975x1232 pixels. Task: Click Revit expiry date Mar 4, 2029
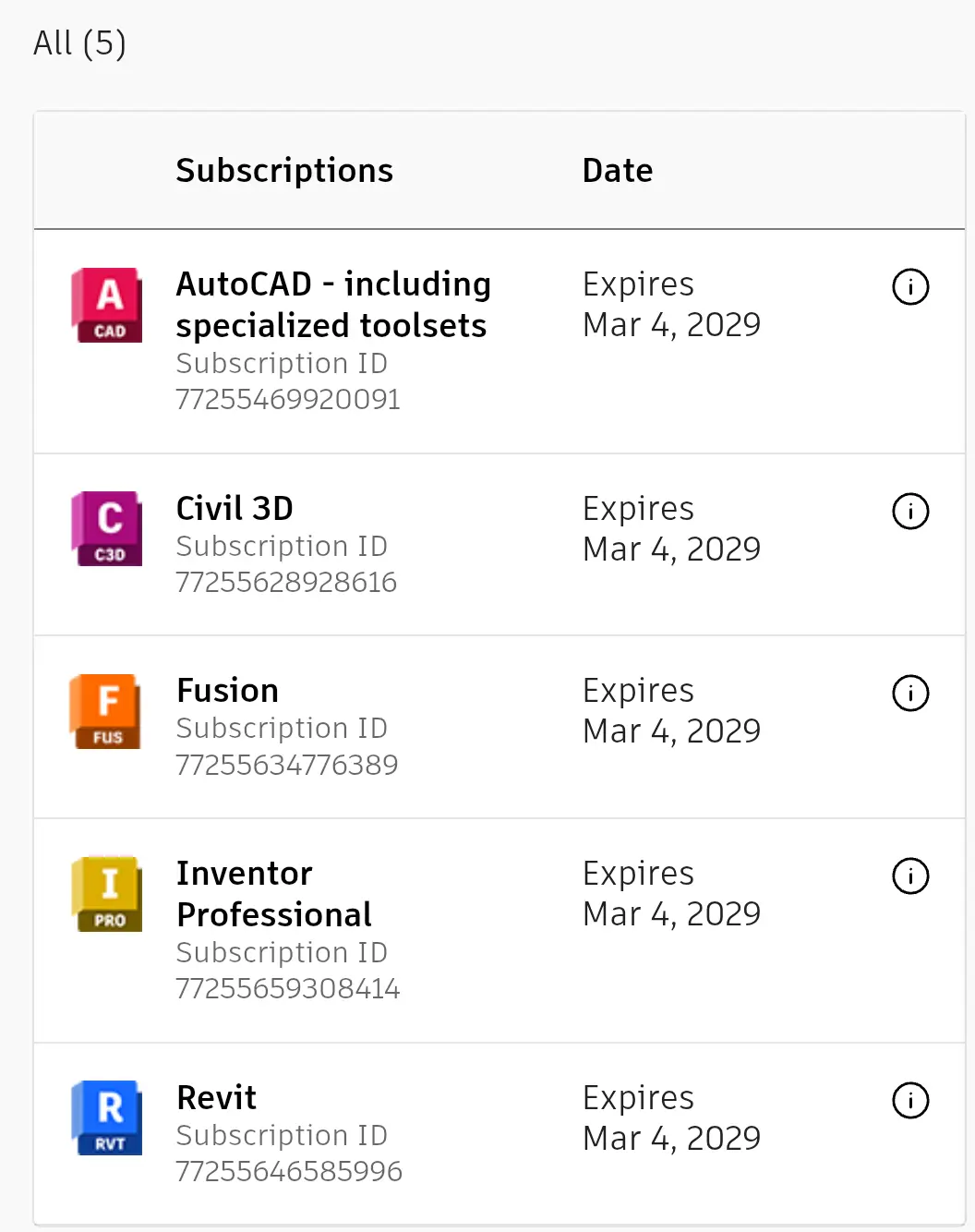[x=671, y=1139]
